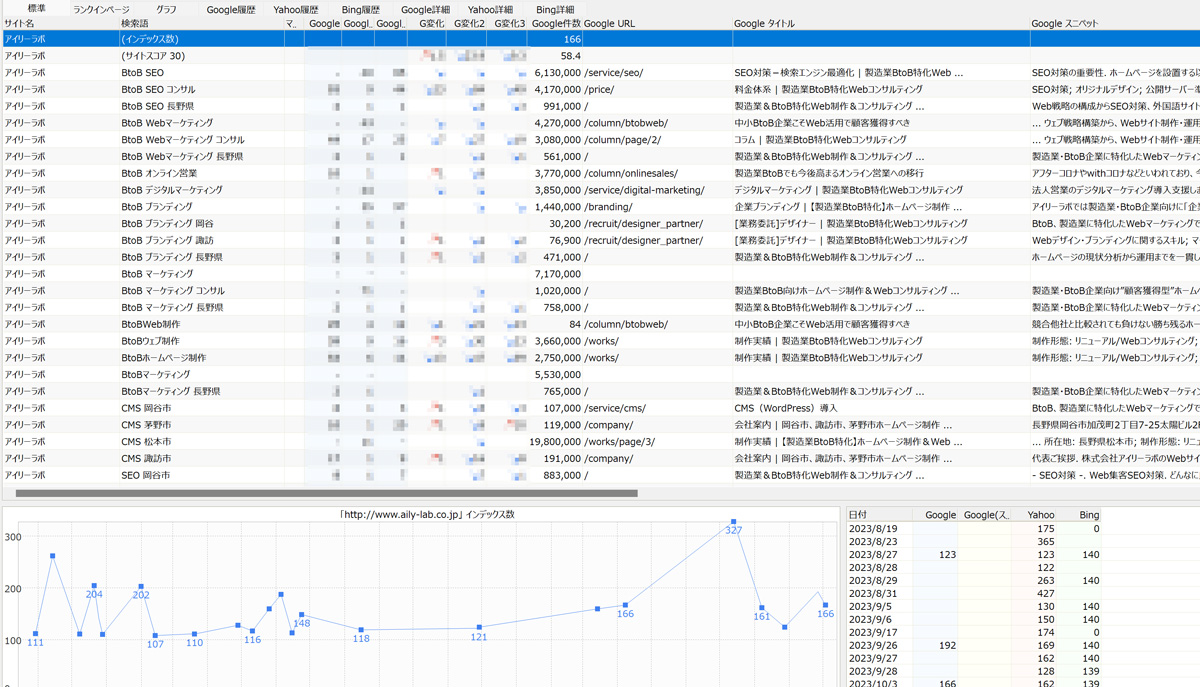Image resolution: width=1200 pixels, height=687 pixels.
Task: Select the BtoBWeb制作 keyword
Action: [x=150, y=324]
